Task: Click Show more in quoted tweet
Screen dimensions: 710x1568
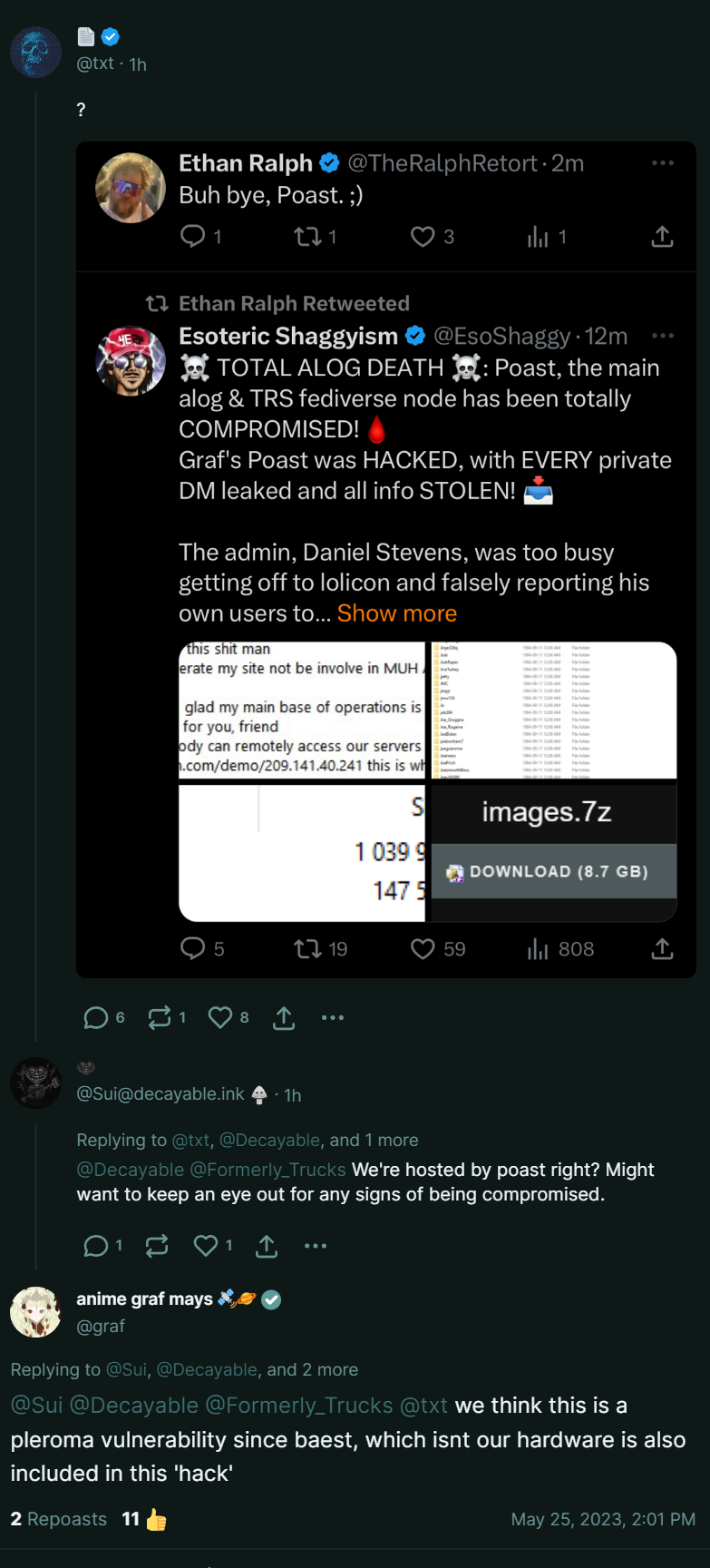Action: (x=396, y=613)
